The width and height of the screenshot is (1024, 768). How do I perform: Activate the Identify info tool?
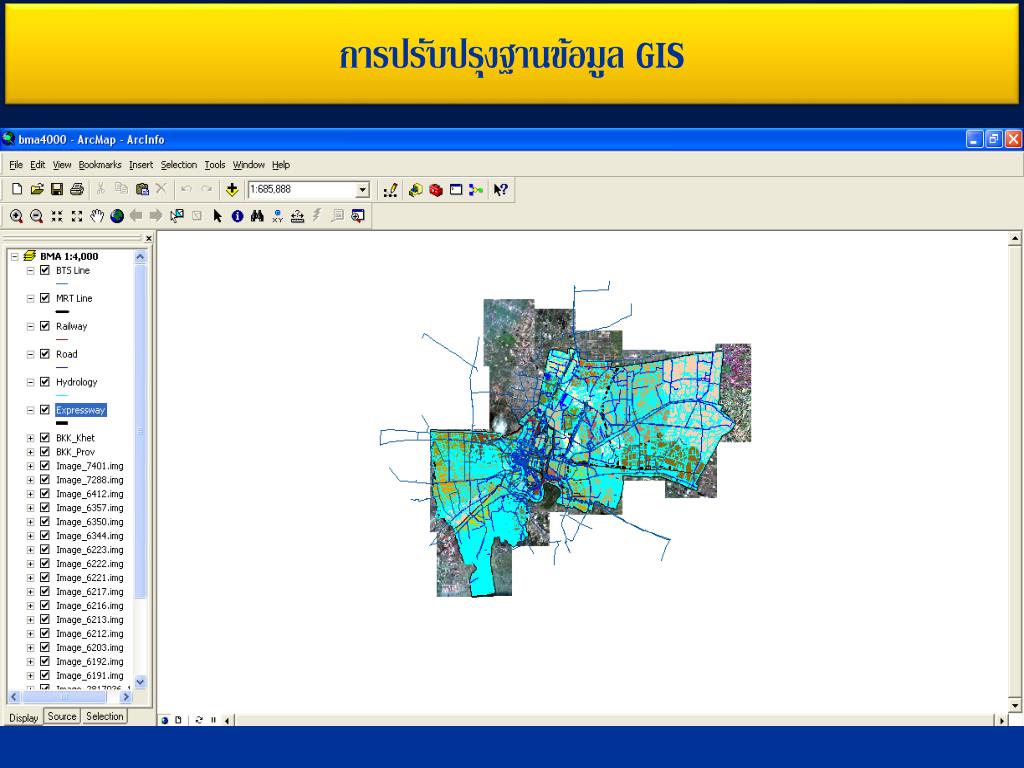(238, 216)
